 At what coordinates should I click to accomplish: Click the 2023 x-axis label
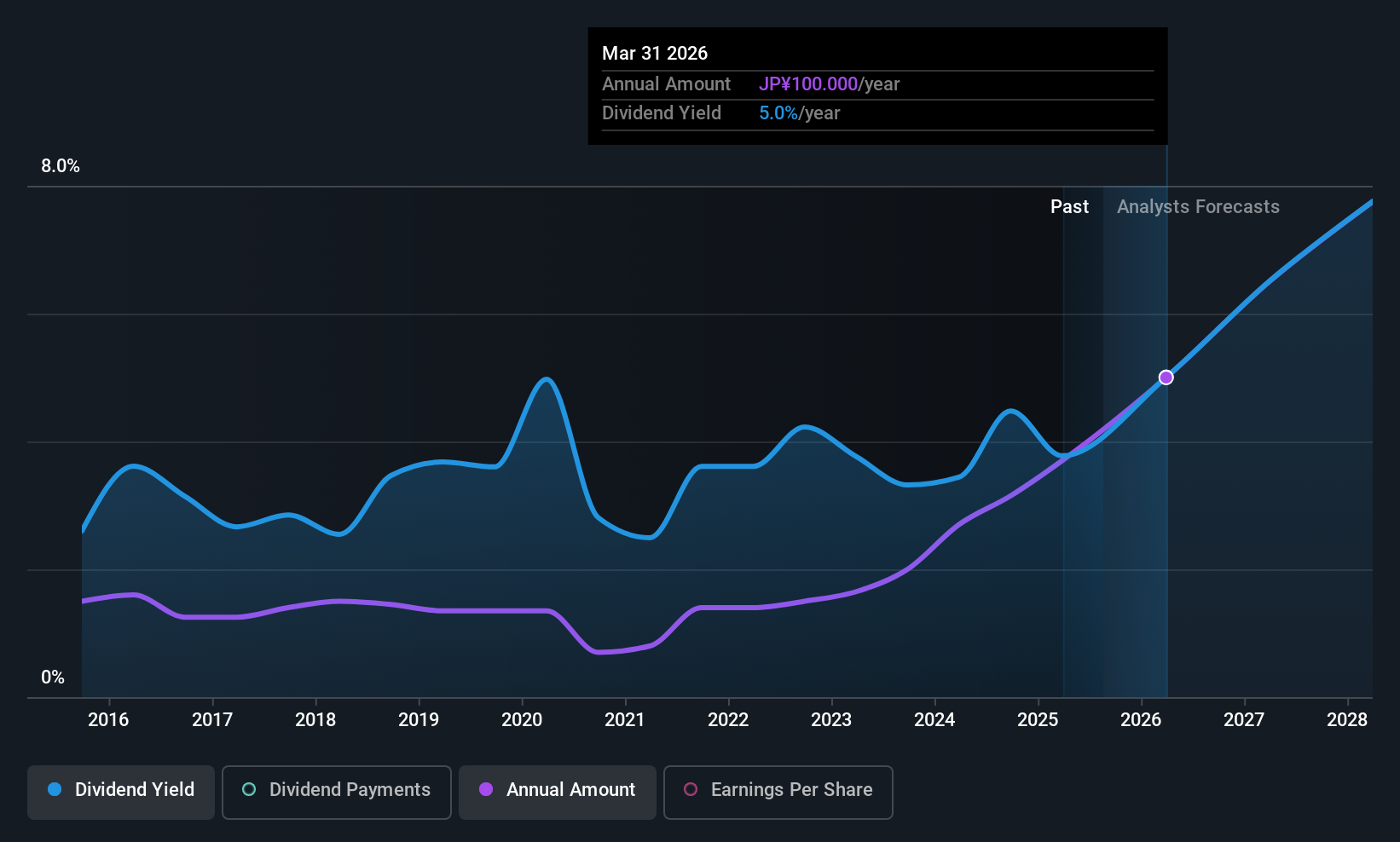831,720
